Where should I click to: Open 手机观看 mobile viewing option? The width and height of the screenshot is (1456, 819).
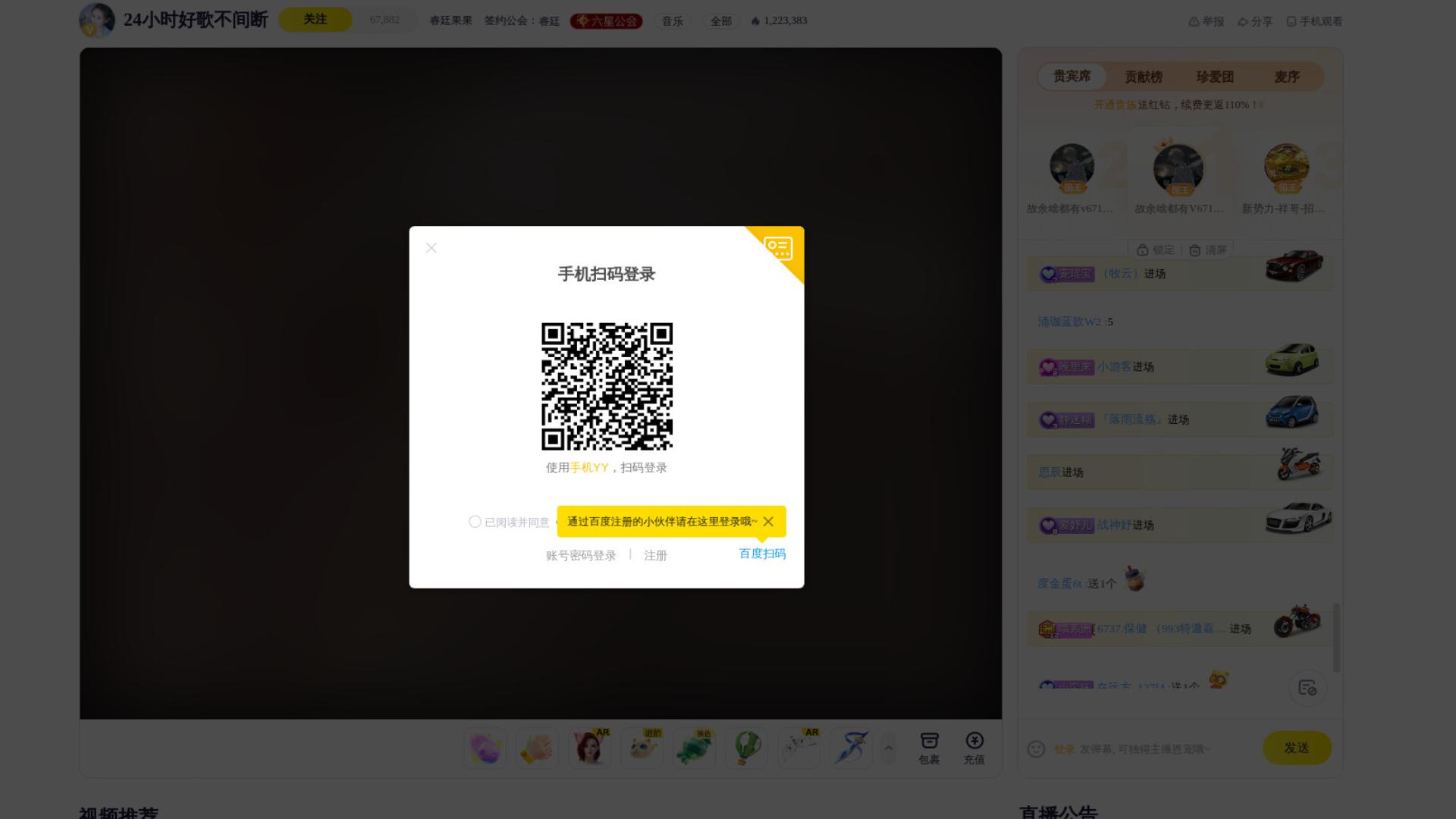(1314, 21)
